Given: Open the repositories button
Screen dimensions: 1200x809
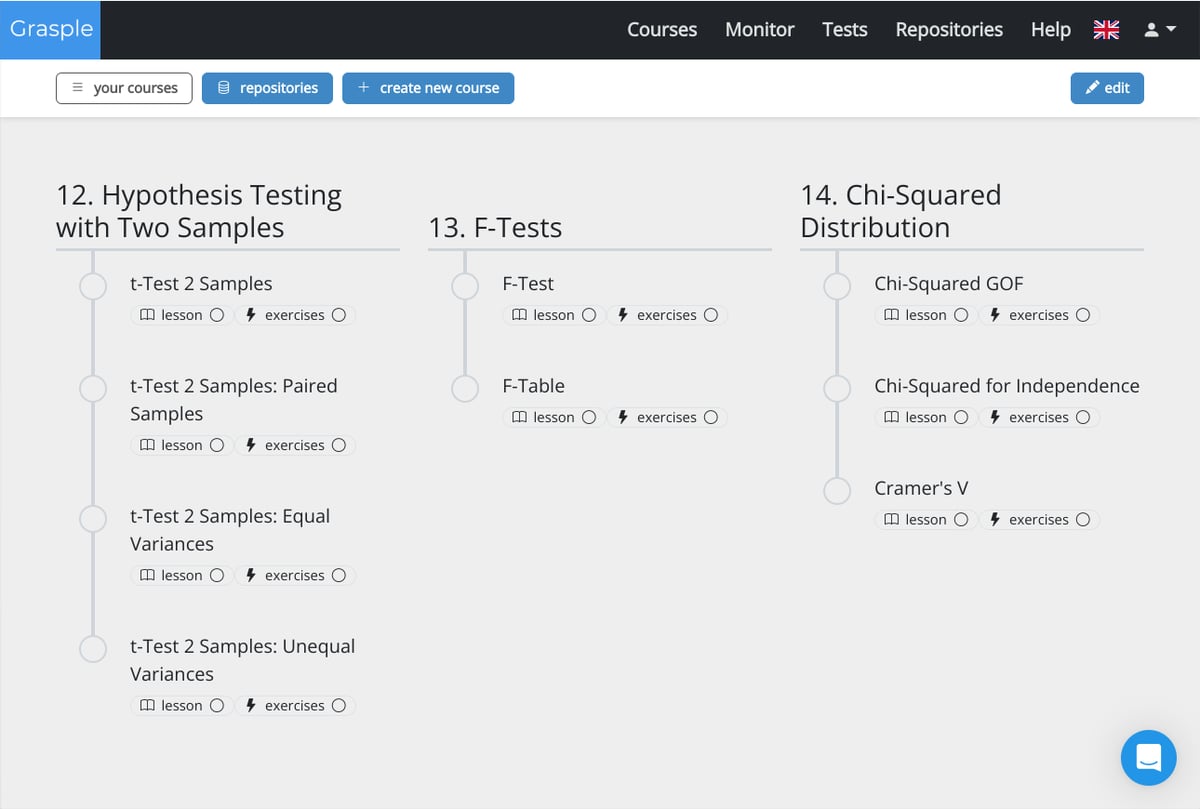Looking at the screenshot, I should [267, 88].
